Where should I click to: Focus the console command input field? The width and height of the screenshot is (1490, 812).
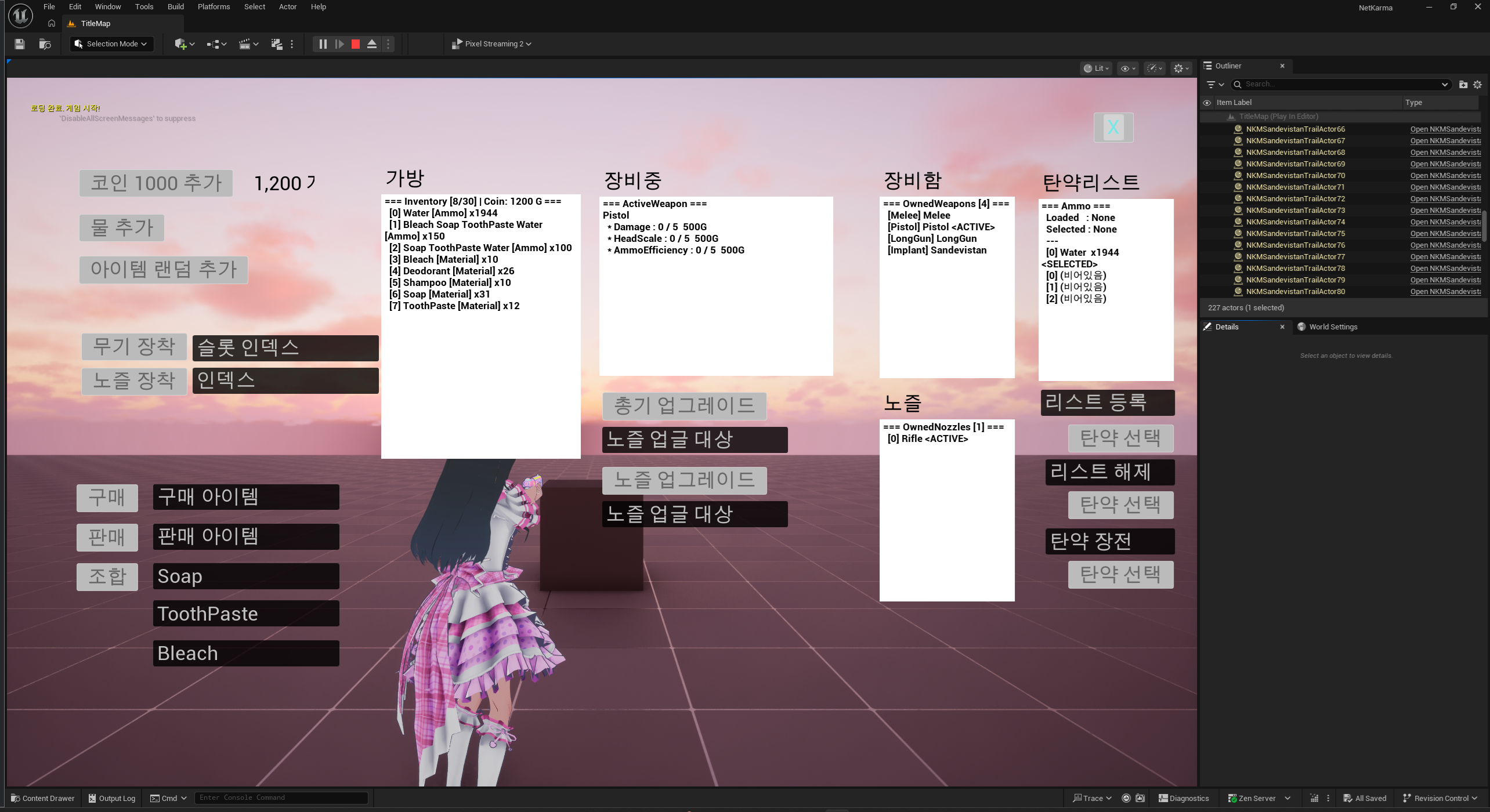281,798
